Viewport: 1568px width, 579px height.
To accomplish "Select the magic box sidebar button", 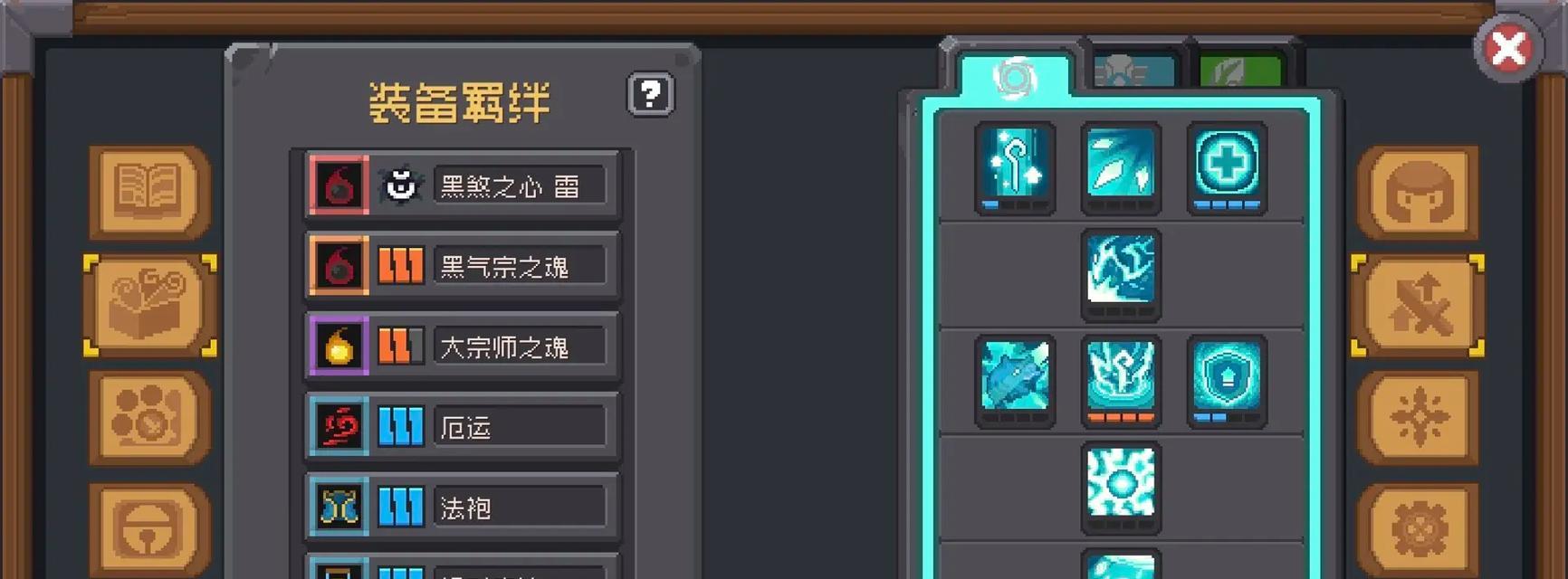I will coord(149,306).
